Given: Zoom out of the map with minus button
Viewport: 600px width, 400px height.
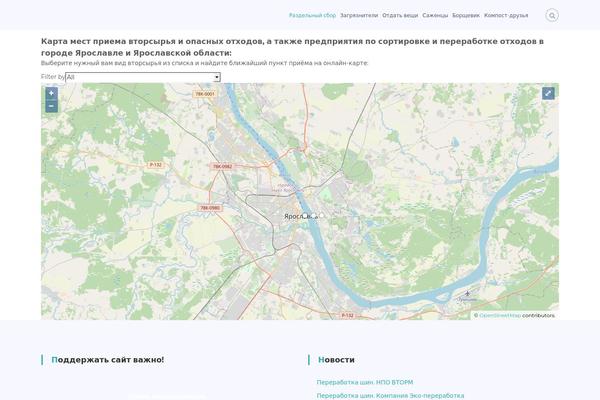Looking at the screenshot, I should 52,106.
